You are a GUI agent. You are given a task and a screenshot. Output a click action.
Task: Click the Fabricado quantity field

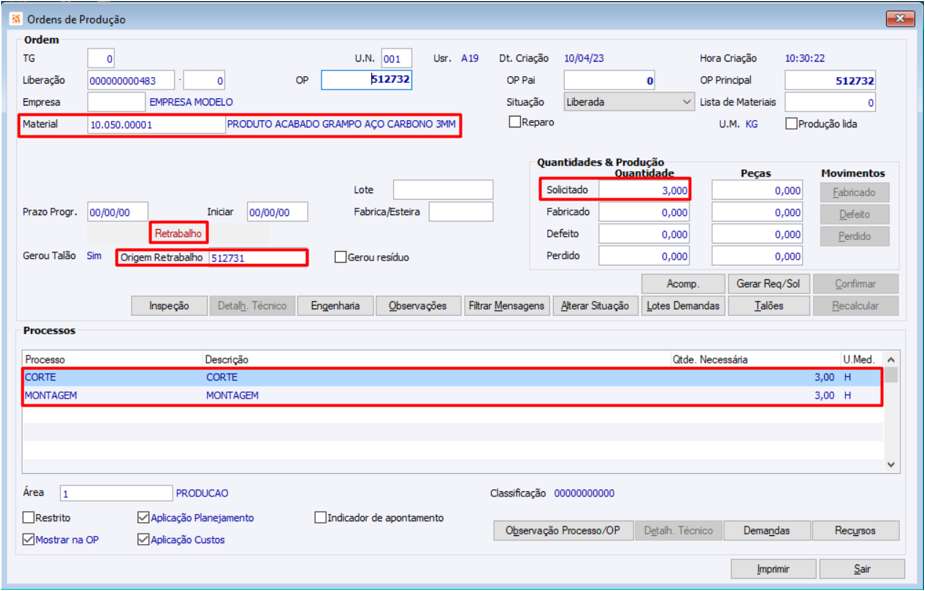tap(644, 212)
